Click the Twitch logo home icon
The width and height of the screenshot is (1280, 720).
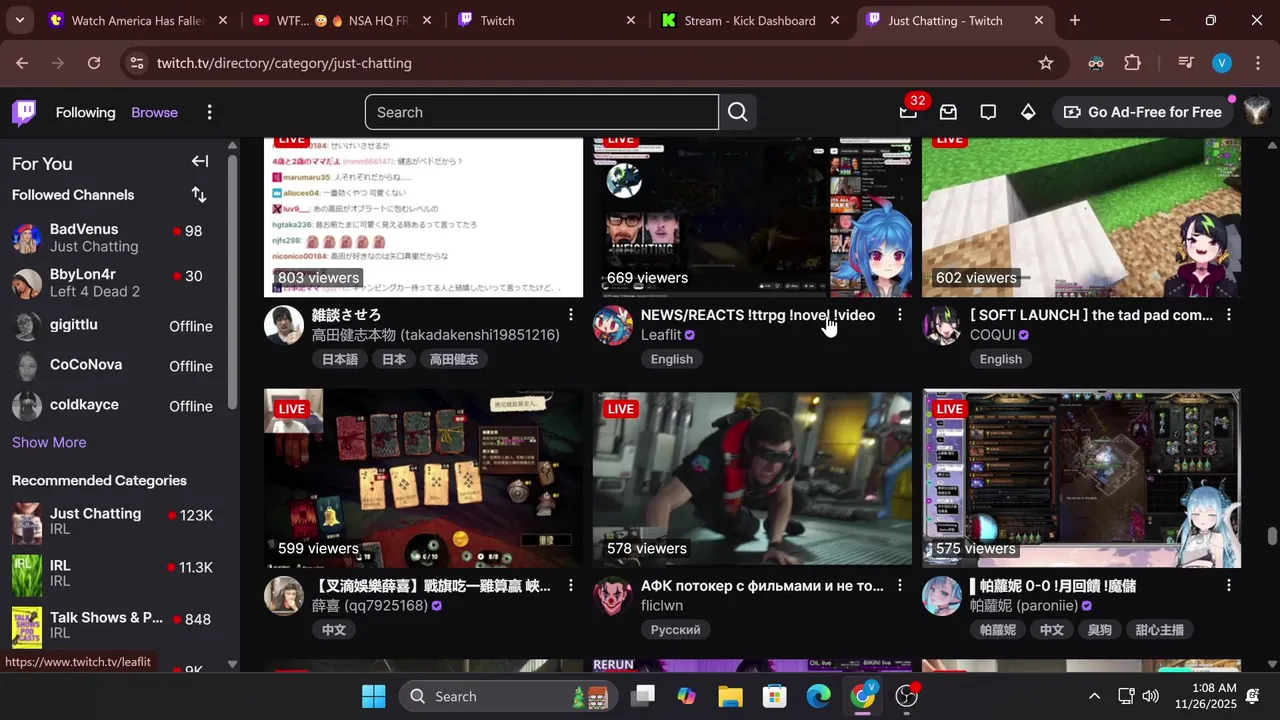[24, 112]
